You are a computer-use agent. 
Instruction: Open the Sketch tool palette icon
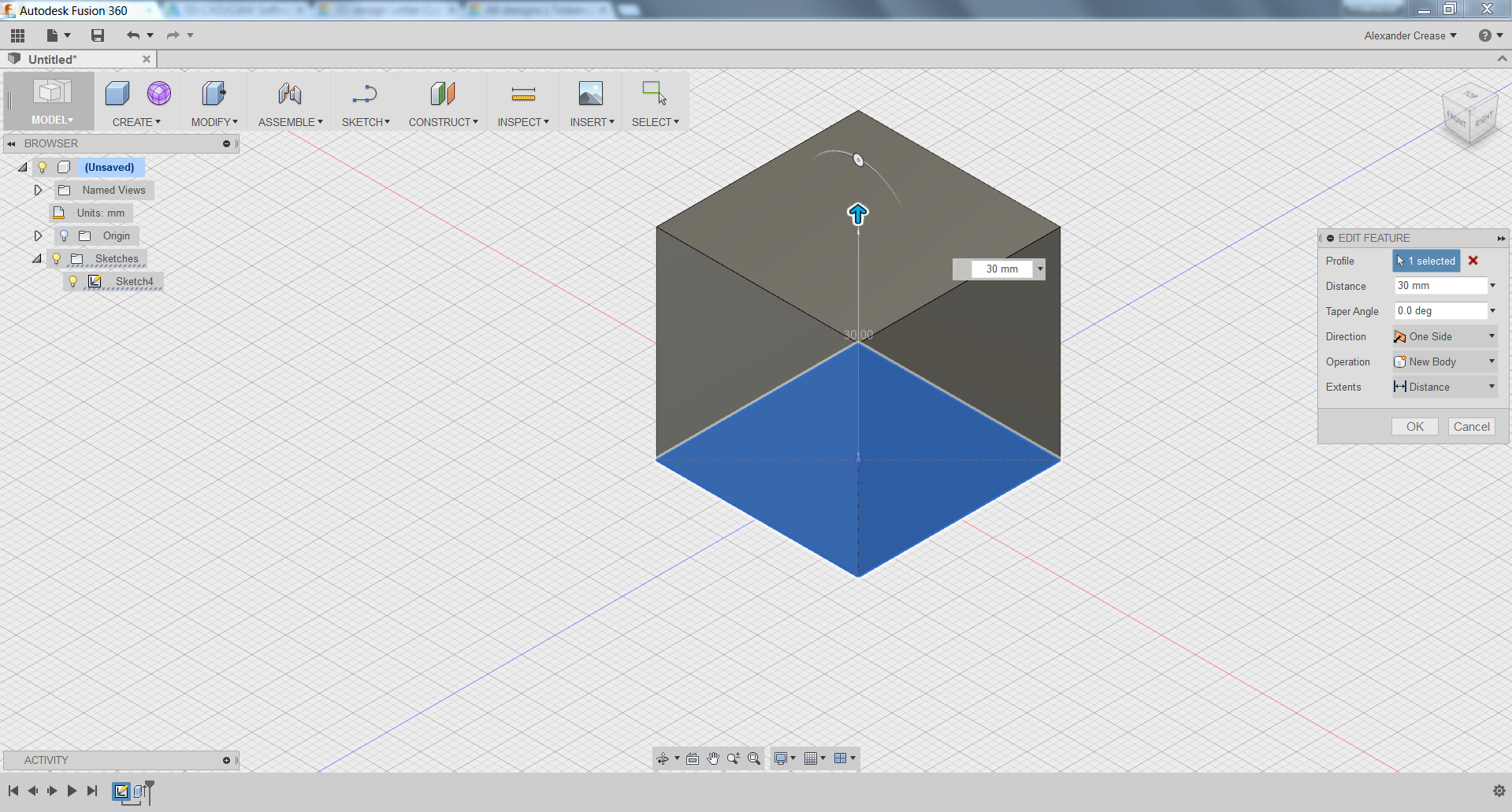tap(365, 93)
